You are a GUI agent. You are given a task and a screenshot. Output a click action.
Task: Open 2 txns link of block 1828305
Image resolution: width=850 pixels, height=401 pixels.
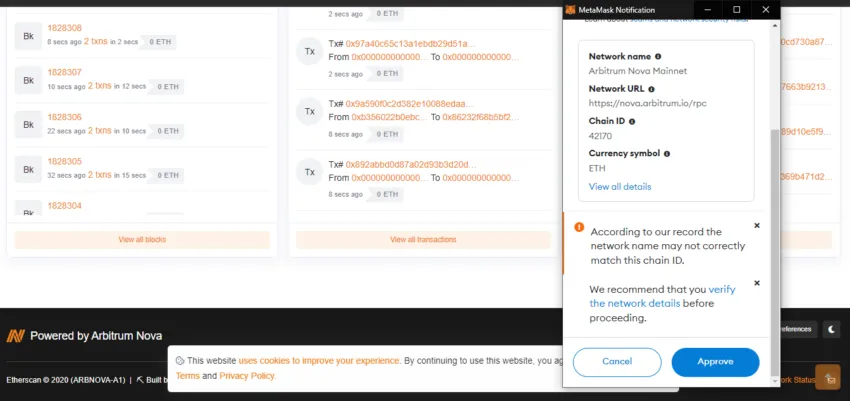(x=100, y=175)
